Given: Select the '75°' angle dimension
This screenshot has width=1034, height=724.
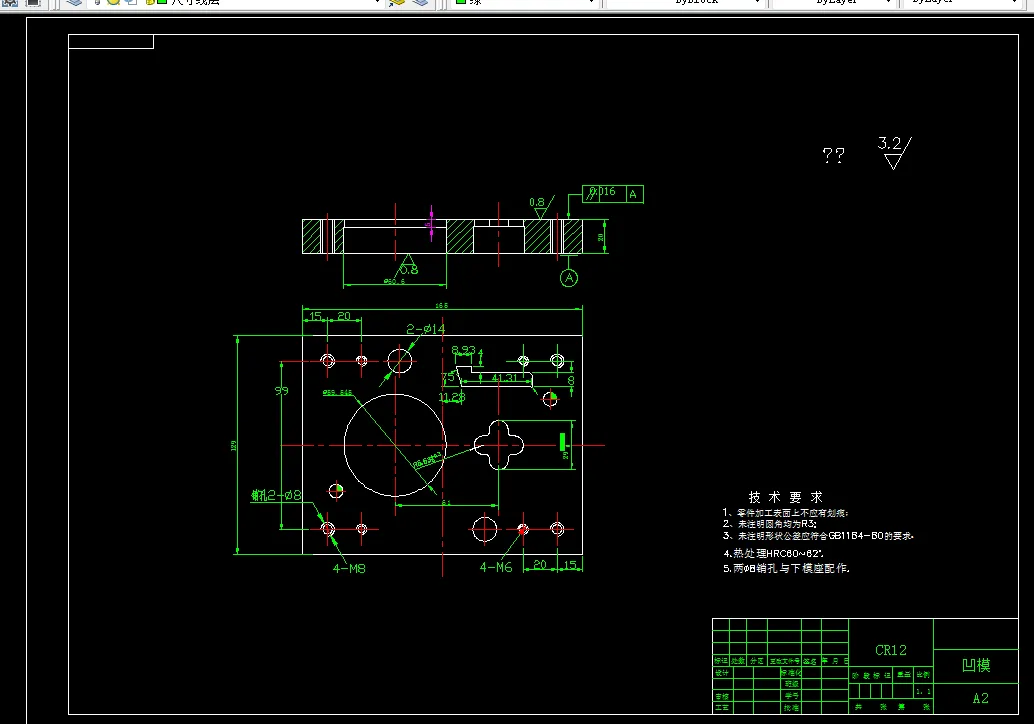Looking at the screenshot, I should tap(448, 377).
